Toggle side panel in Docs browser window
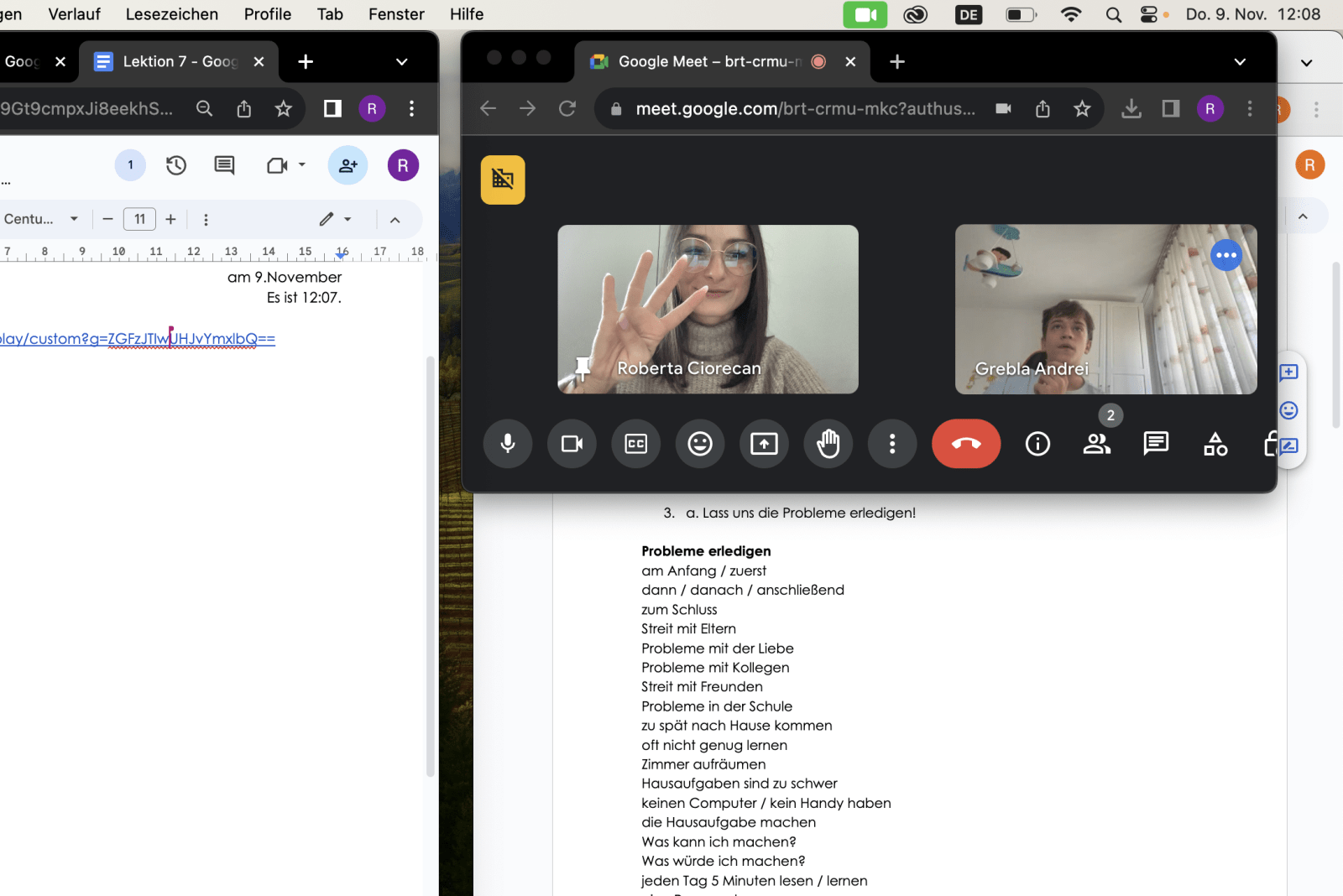 (332, 108)
